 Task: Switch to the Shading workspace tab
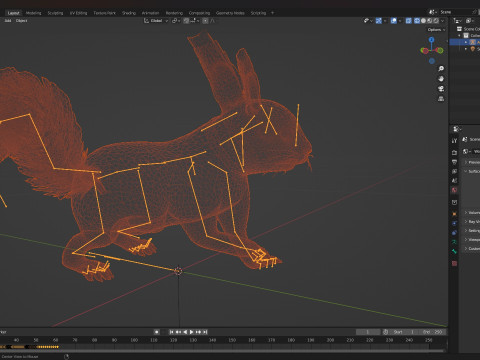tap(129, 13)
